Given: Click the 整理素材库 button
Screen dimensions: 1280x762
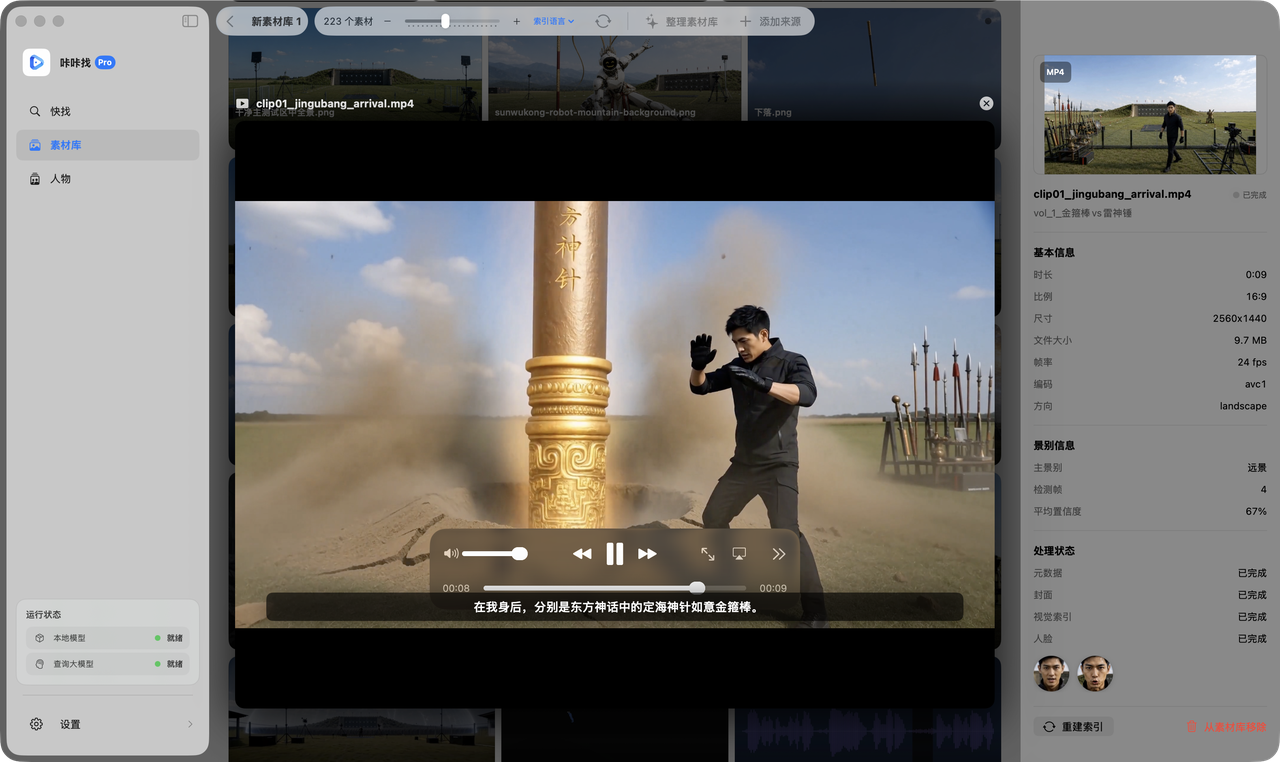Looking at the screenshot, I should click(x=682, y=21).
